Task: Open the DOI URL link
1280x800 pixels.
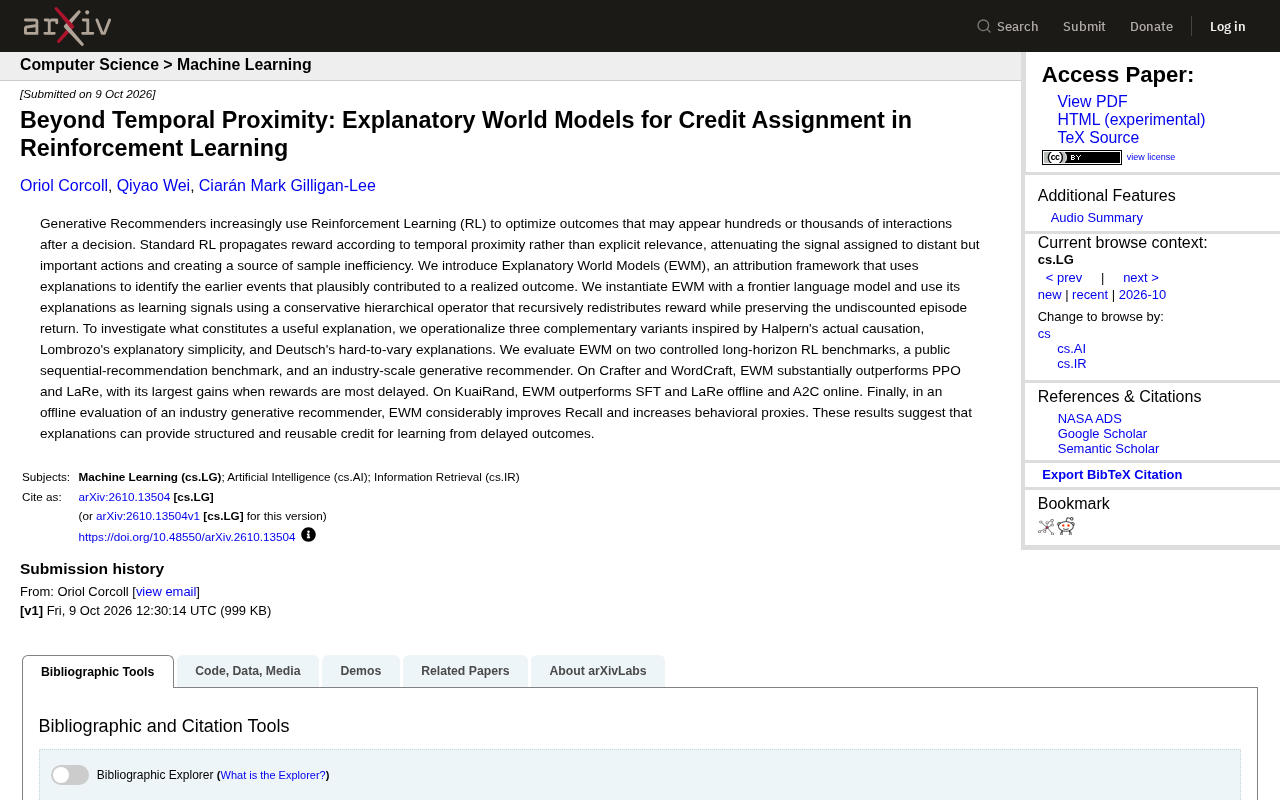Action: pyautogui.click(x=187, y=537)
